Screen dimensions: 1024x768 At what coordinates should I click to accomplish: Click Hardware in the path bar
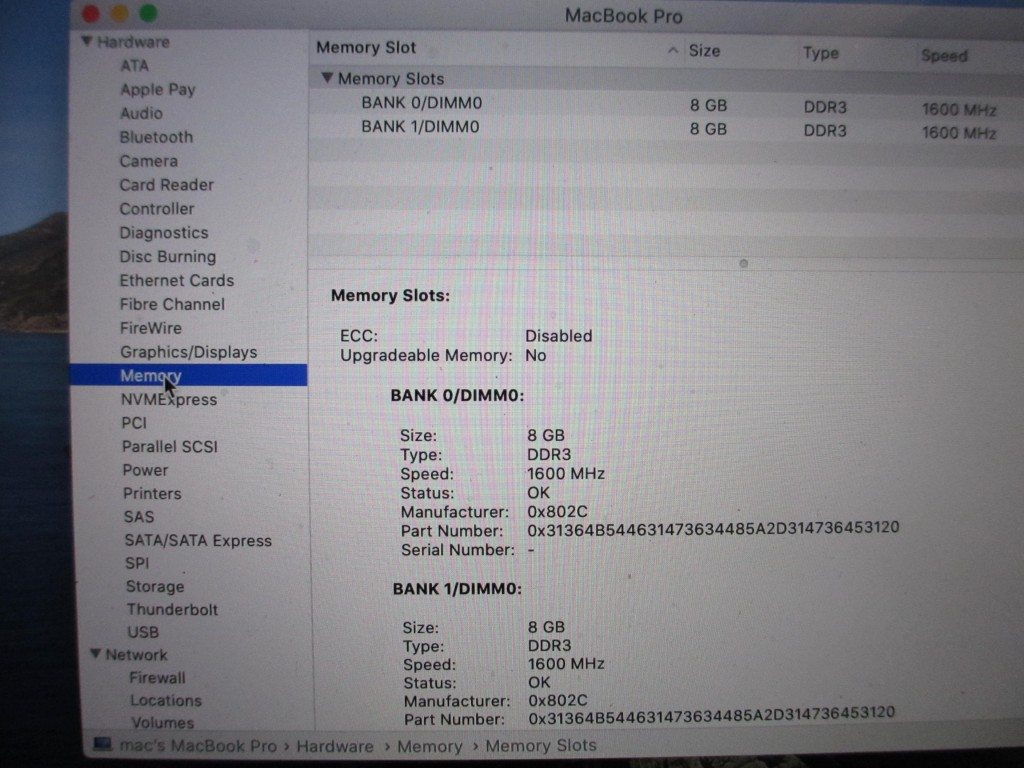coord(335,746)
